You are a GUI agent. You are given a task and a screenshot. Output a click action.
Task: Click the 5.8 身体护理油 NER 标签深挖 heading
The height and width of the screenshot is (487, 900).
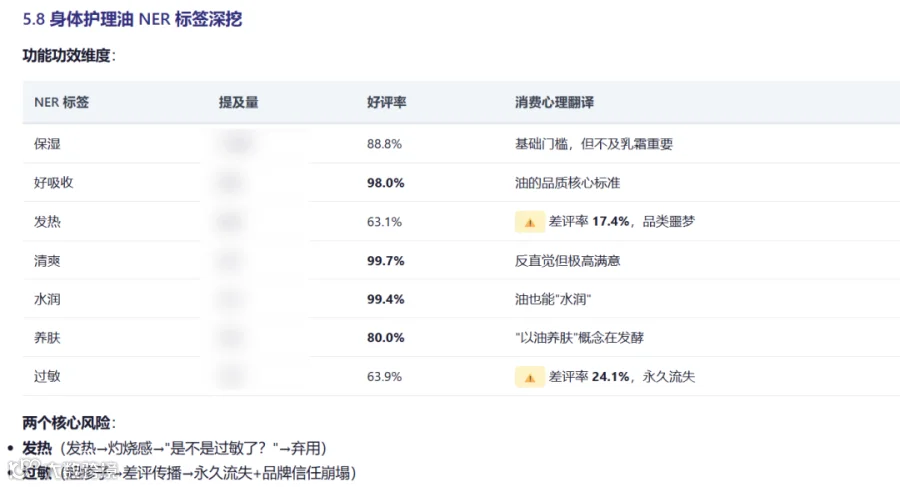[132, 19]
